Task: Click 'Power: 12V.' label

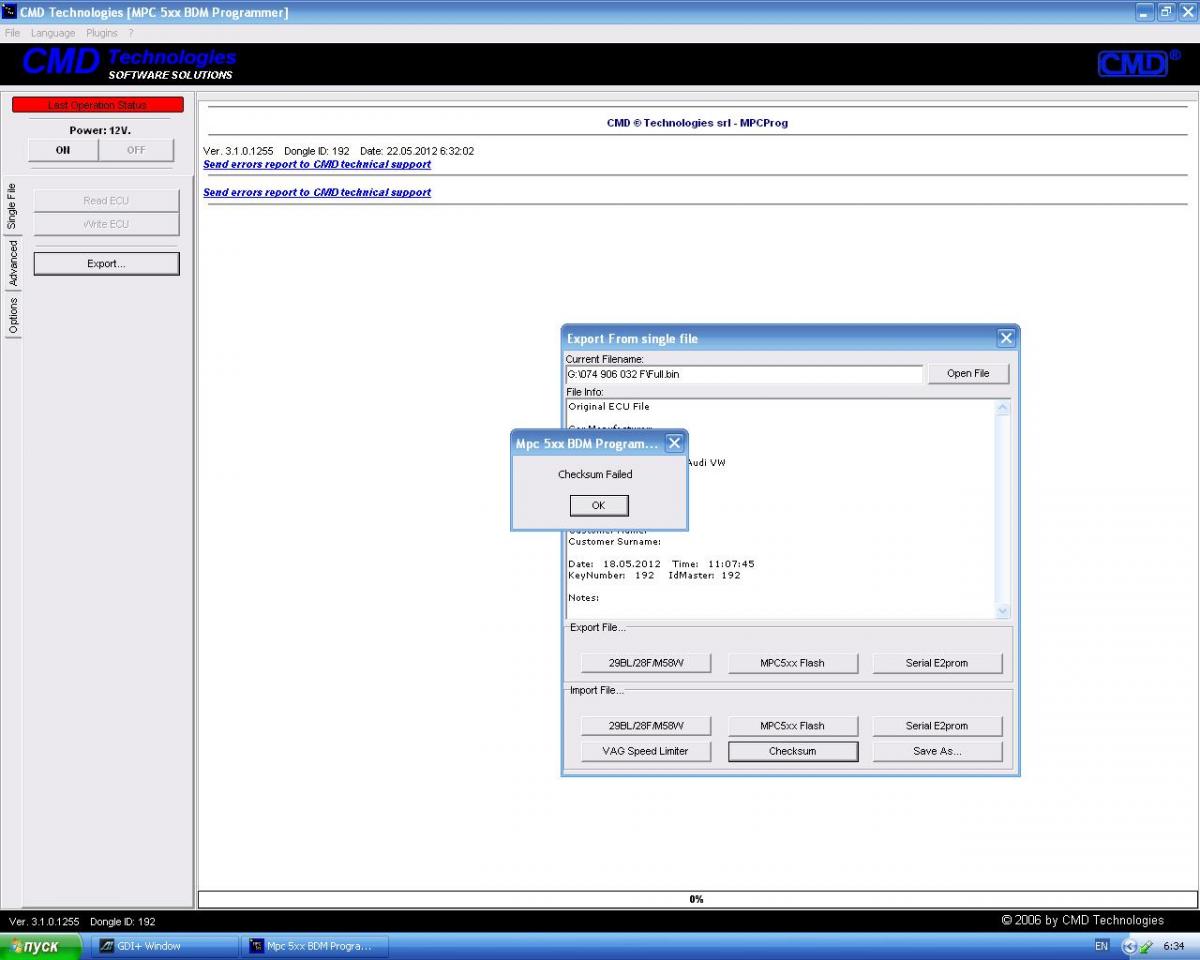Action: 100,130
